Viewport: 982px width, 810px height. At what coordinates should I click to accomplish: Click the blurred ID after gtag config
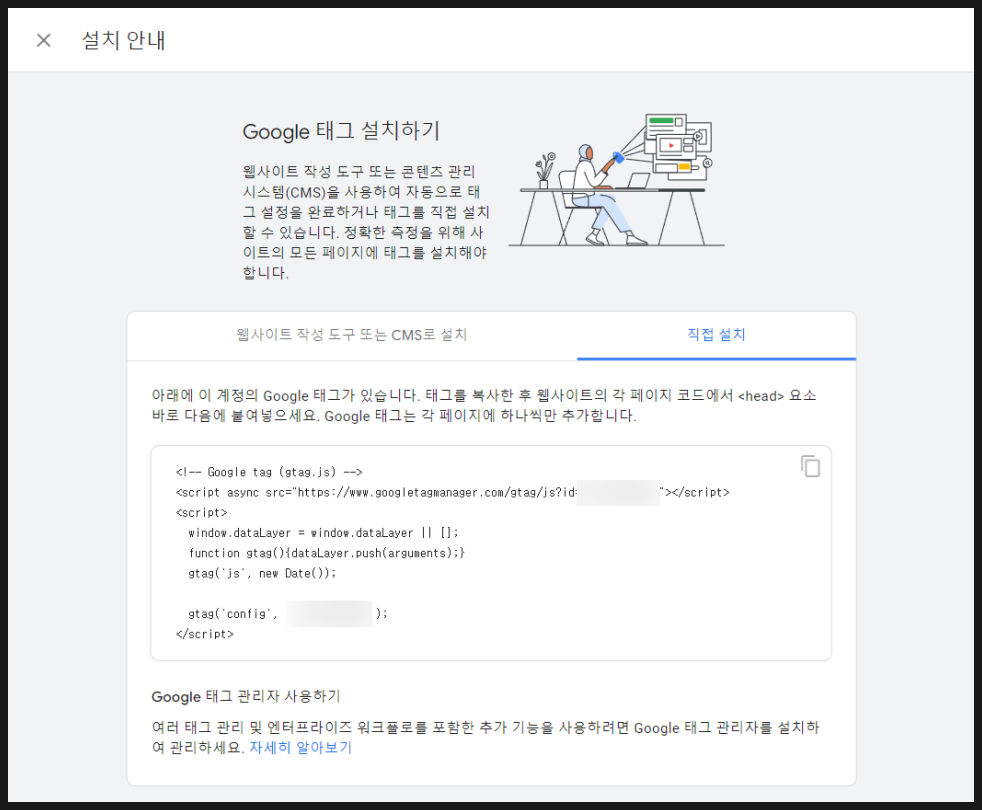click(x=329, y=614)
